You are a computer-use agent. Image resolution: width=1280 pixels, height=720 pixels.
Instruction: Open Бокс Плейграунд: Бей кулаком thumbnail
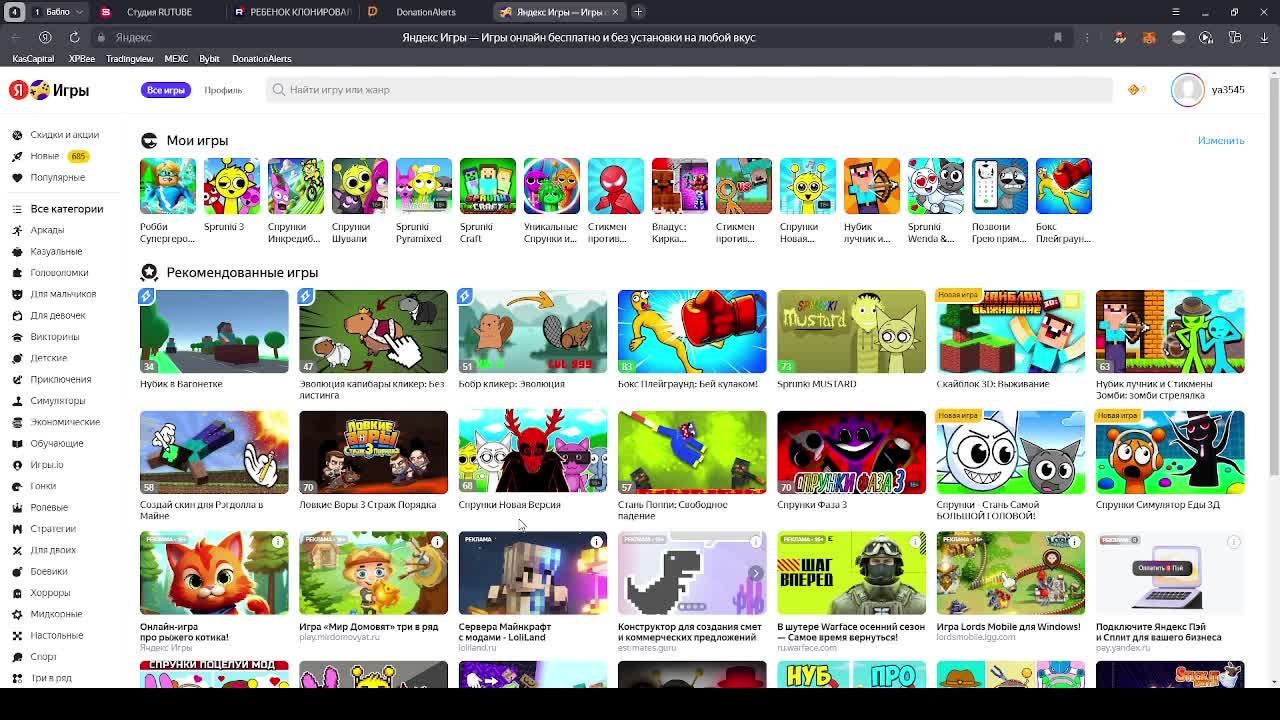tap(692, 331)
